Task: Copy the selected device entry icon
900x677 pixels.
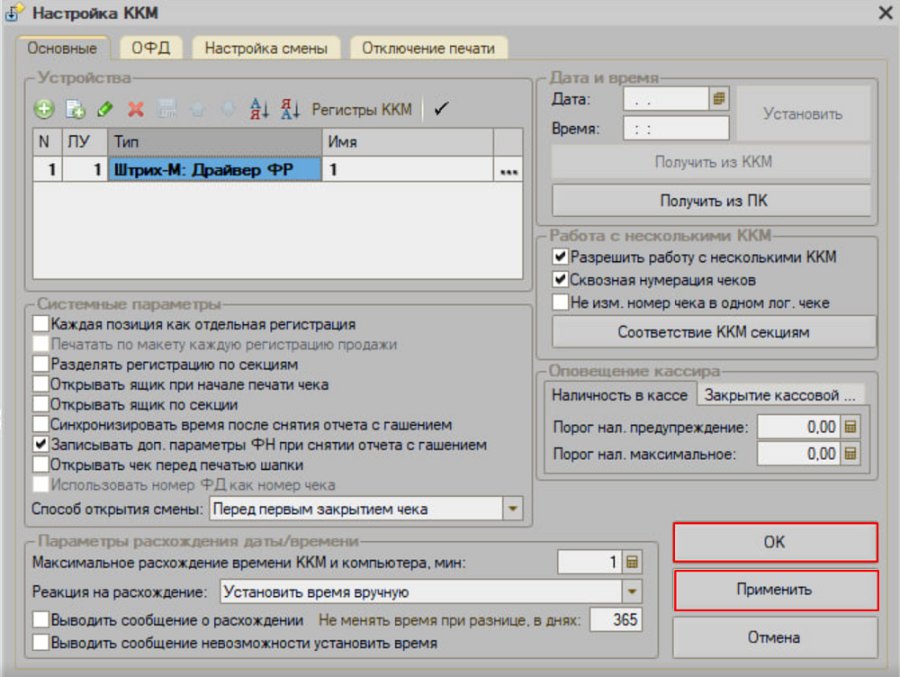Action: point(75,109)
